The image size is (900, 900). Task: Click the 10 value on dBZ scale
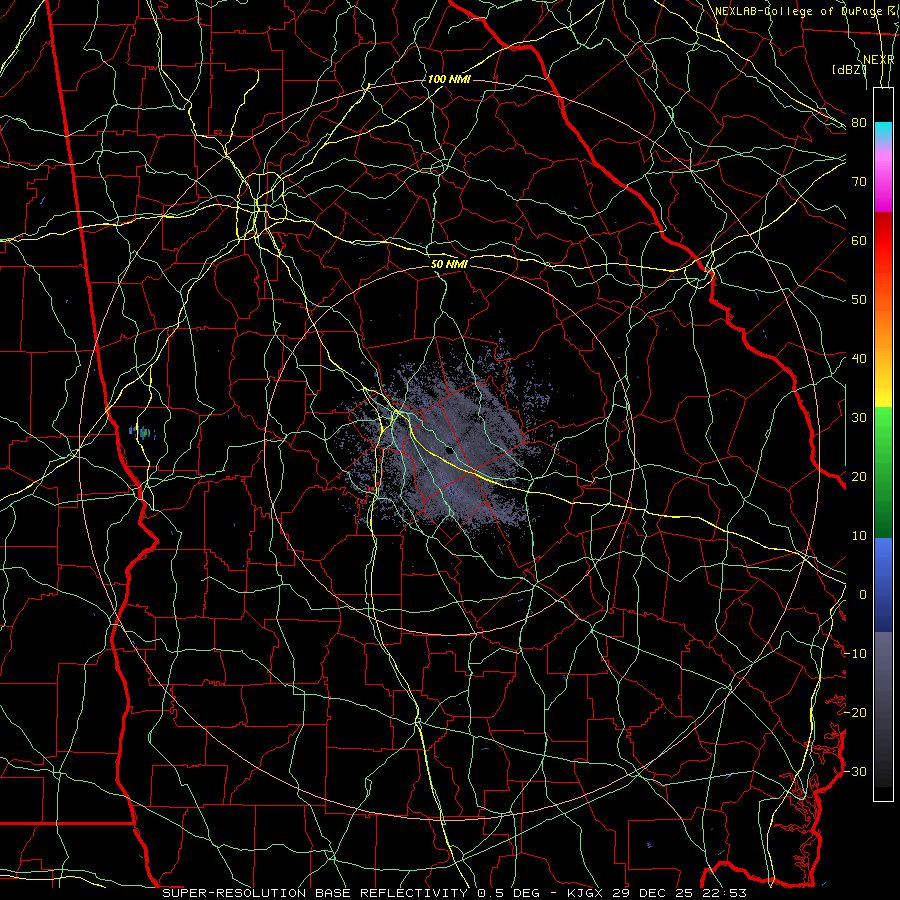859,536
